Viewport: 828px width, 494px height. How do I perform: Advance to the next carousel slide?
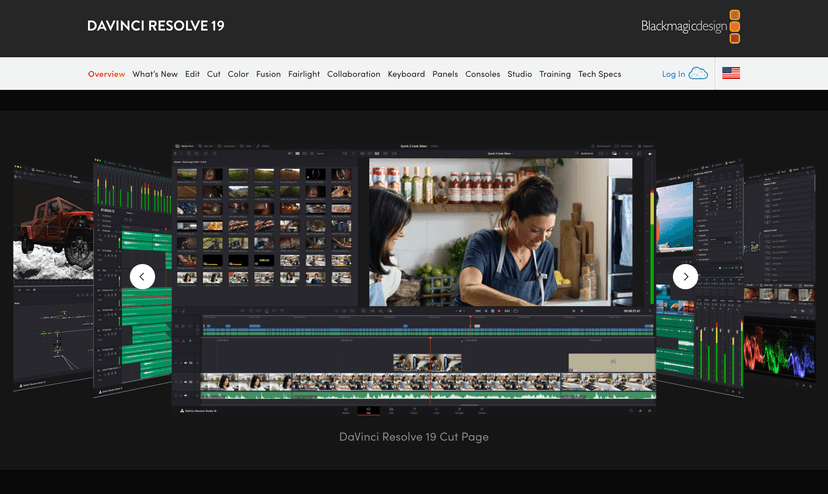click(x=685, y=276)
